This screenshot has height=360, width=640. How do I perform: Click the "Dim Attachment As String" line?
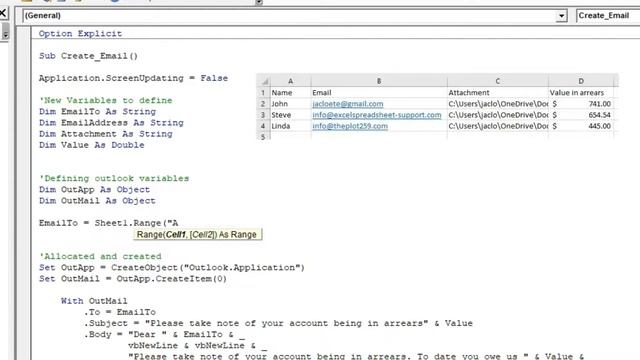coord(106,134)
